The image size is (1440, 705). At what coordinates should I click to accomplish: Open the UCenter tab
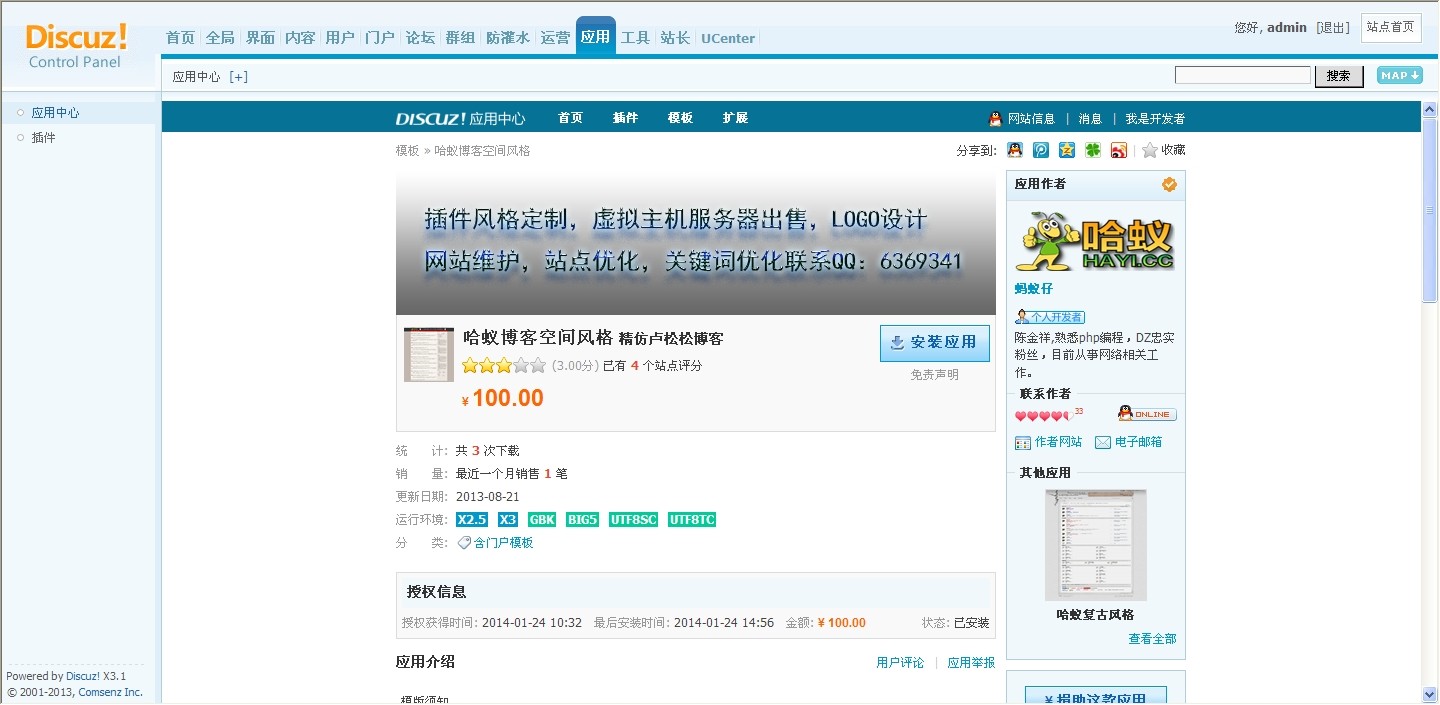728,38
